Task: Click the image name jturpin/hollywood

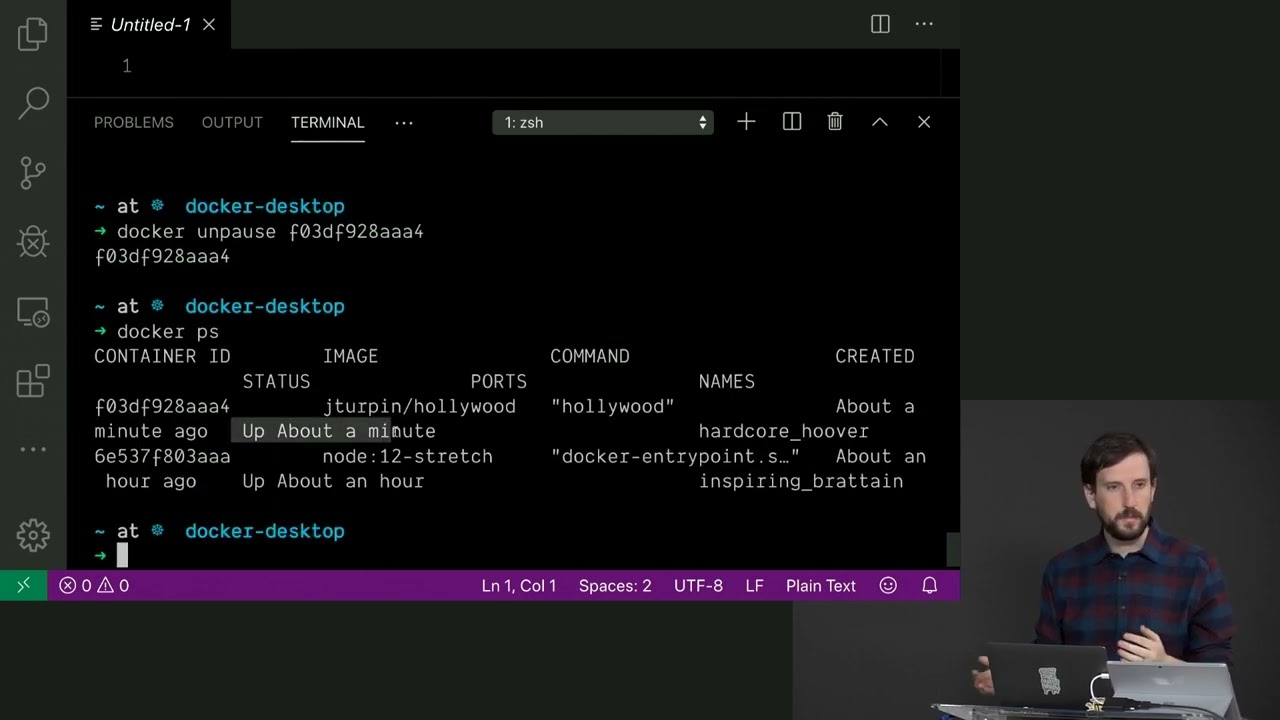Action: point(419,406)
